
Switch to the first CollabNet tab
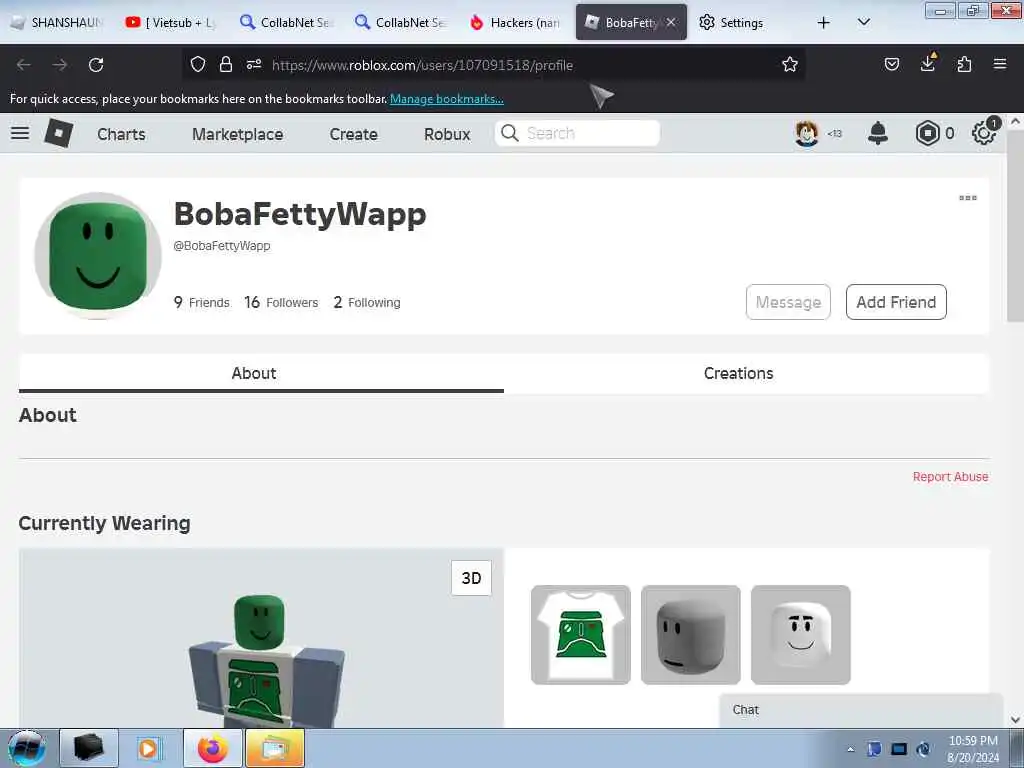pos(285,23)
